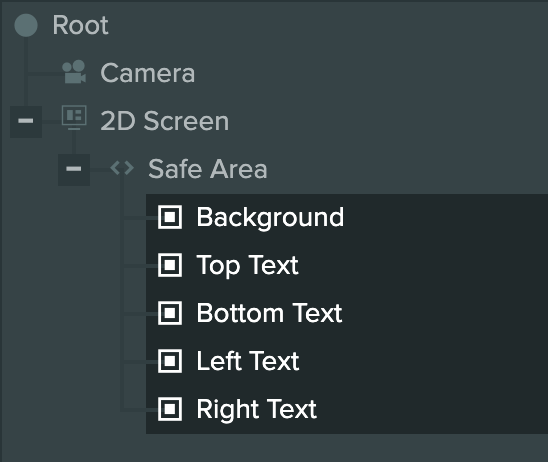Image resolution: width=548 pixels, height=462 pixels.
Task: Select the 2D Screen entity label
Action: pyautogui.click(x=165, y=121)
